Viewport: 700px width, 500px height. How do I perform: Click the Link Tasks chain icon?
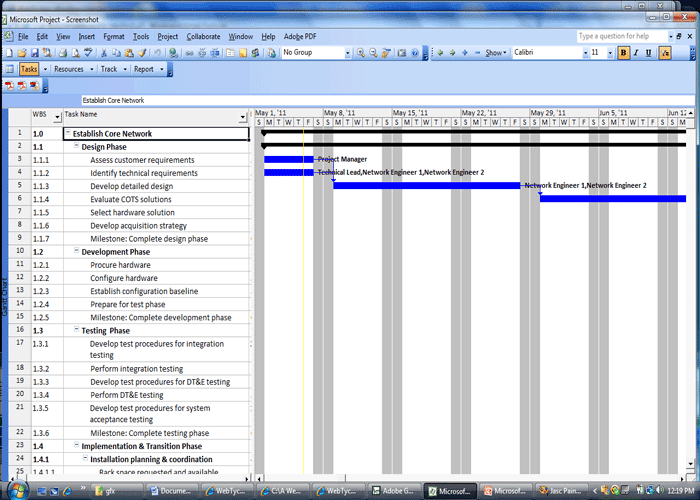click(189, 53)
